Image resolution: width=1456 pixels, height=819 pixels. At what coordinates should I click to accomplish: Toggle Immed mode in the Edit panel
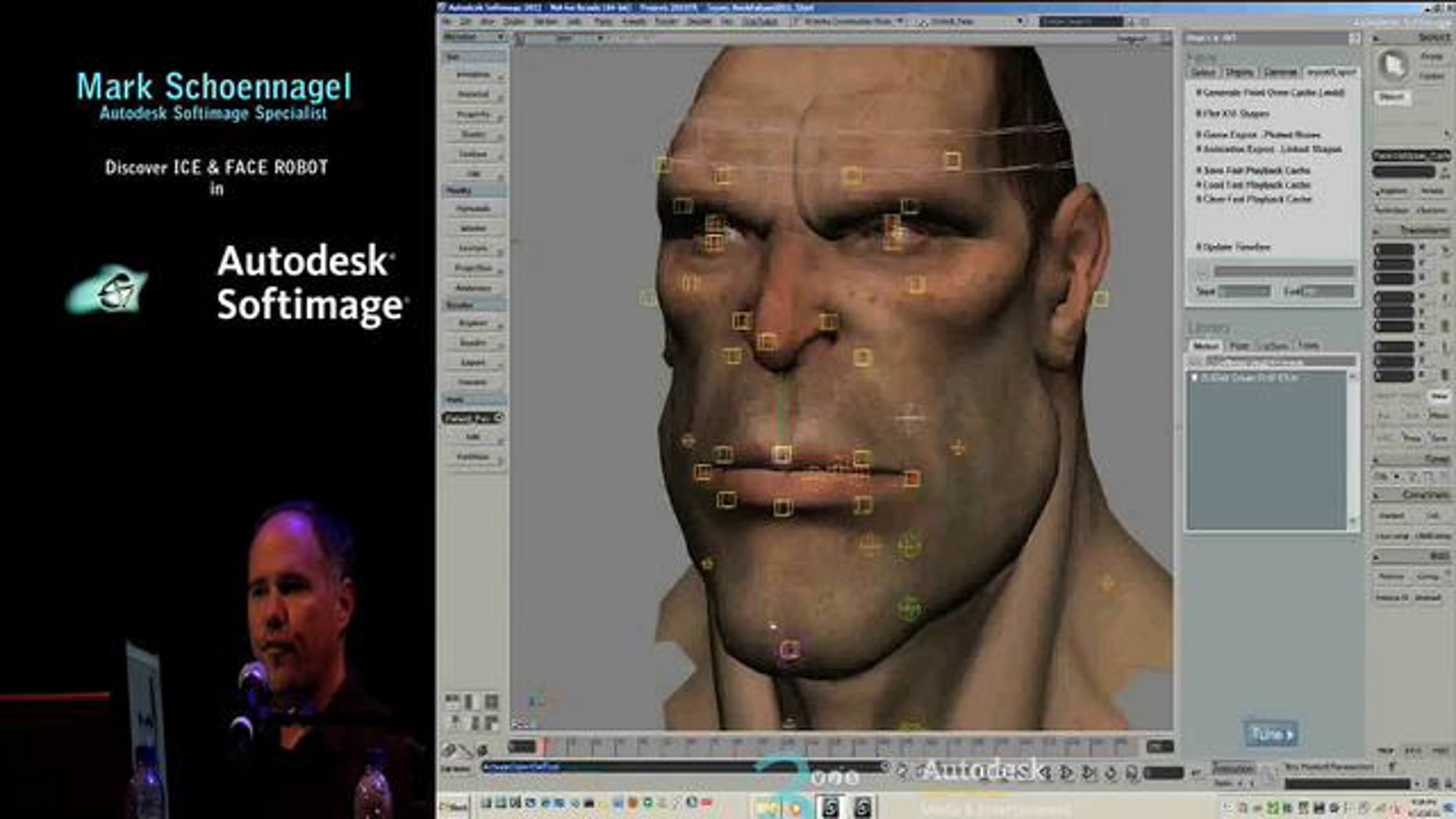click(1428, 597)
